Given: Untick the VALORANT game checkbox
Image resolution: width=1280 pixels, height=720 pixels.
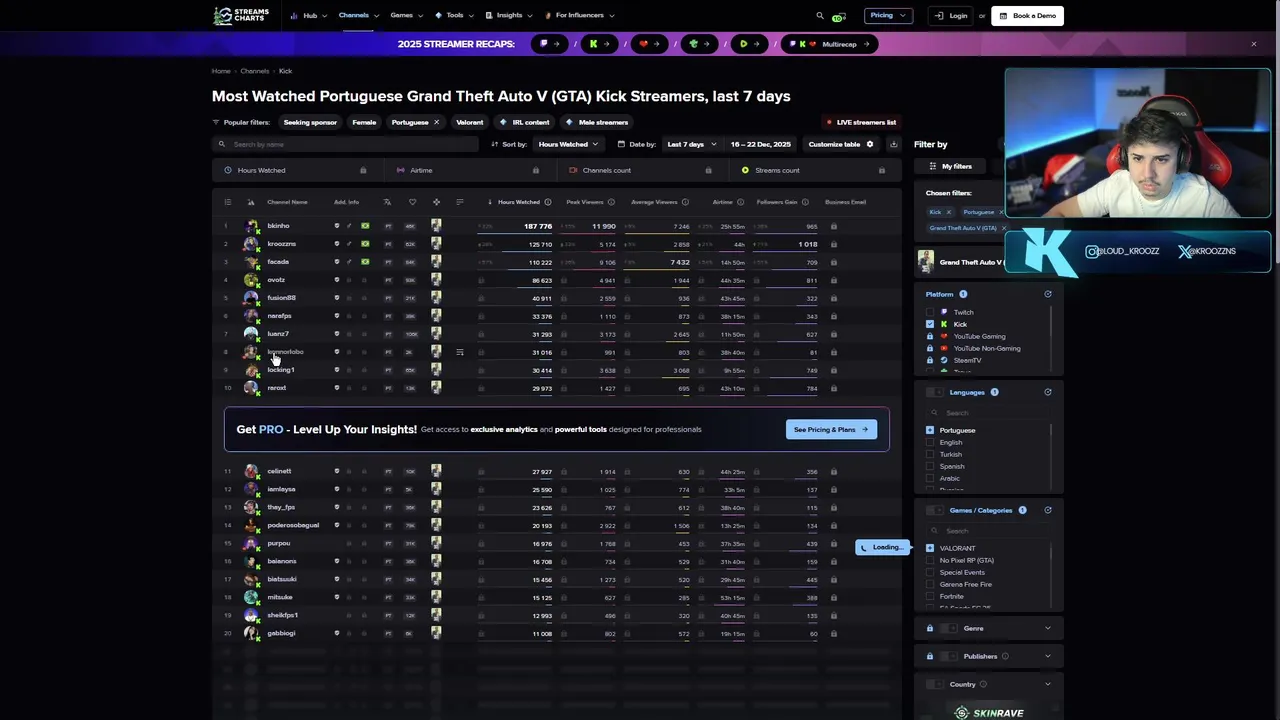Looking at the screenshot, I should tap(930, 548).
